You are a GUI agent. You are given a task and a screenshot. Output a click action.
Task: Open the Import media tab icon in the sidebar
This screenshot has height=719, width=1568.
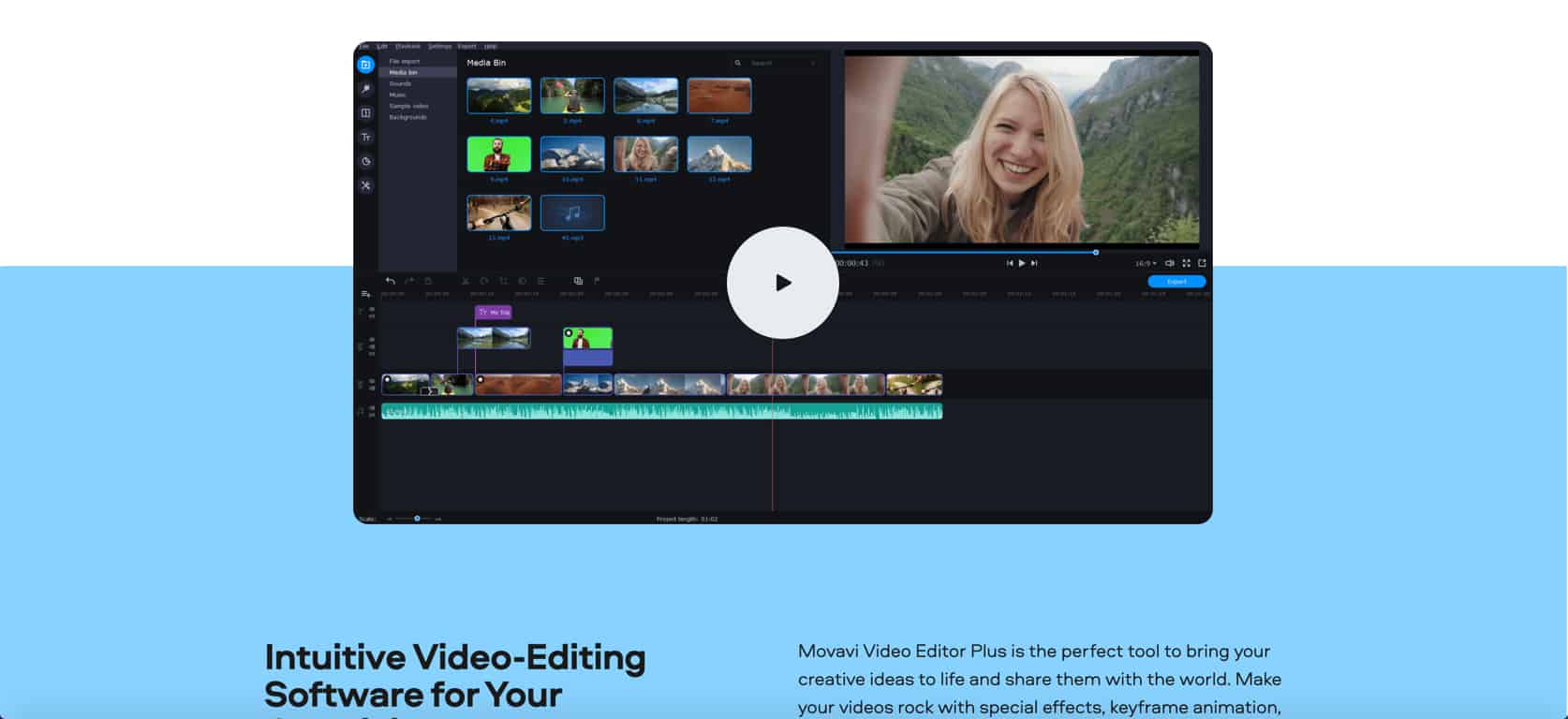365,65
